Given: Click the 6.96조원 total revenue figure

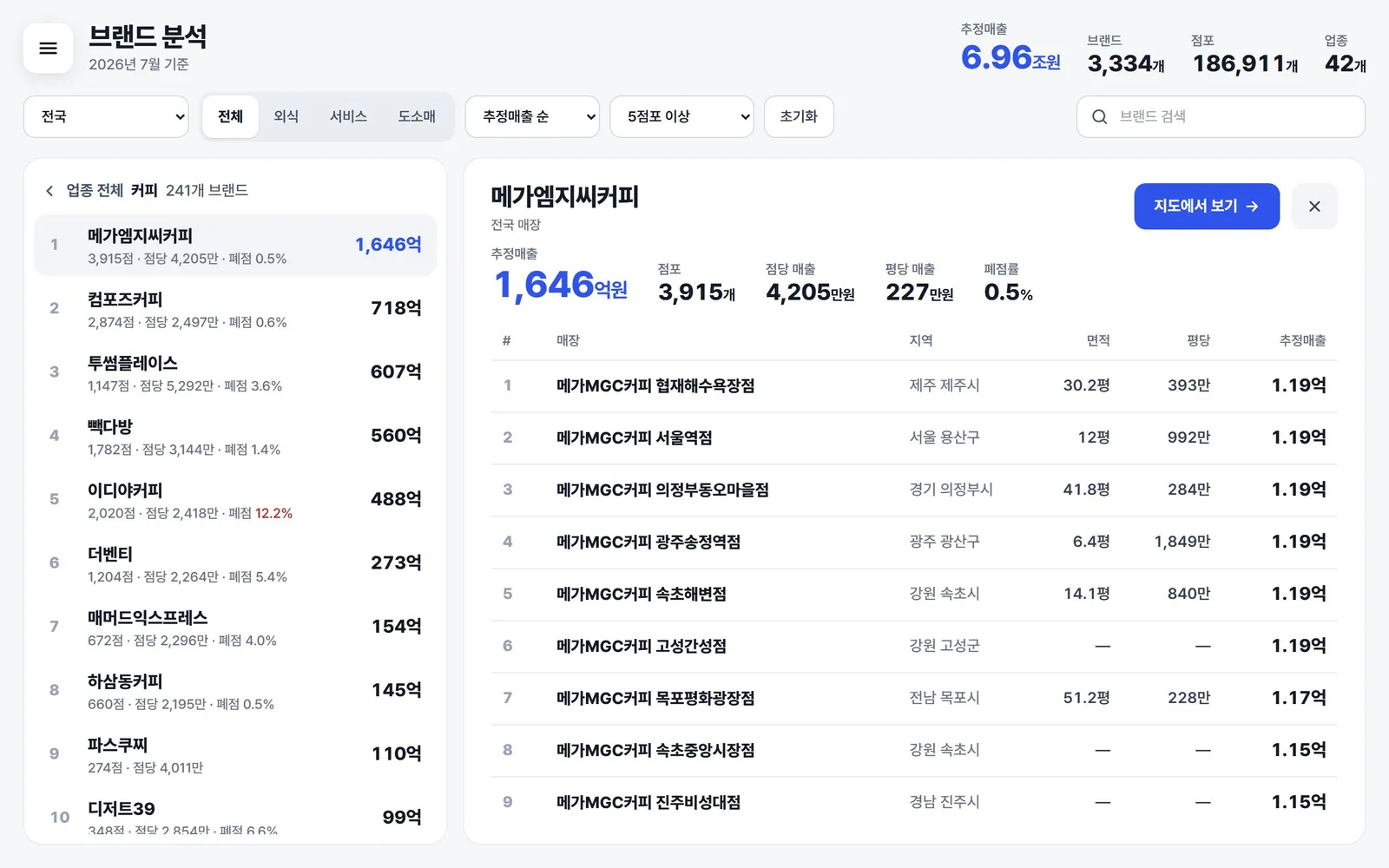Looking at the screenshot, I should 1010,58.
